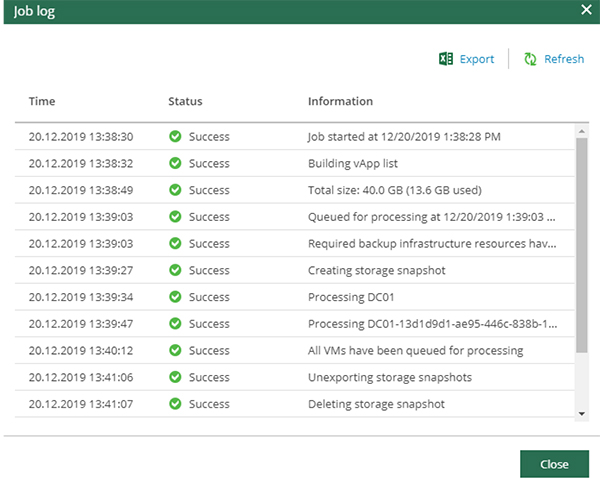Click the Export link text

[x=476, y=59]
